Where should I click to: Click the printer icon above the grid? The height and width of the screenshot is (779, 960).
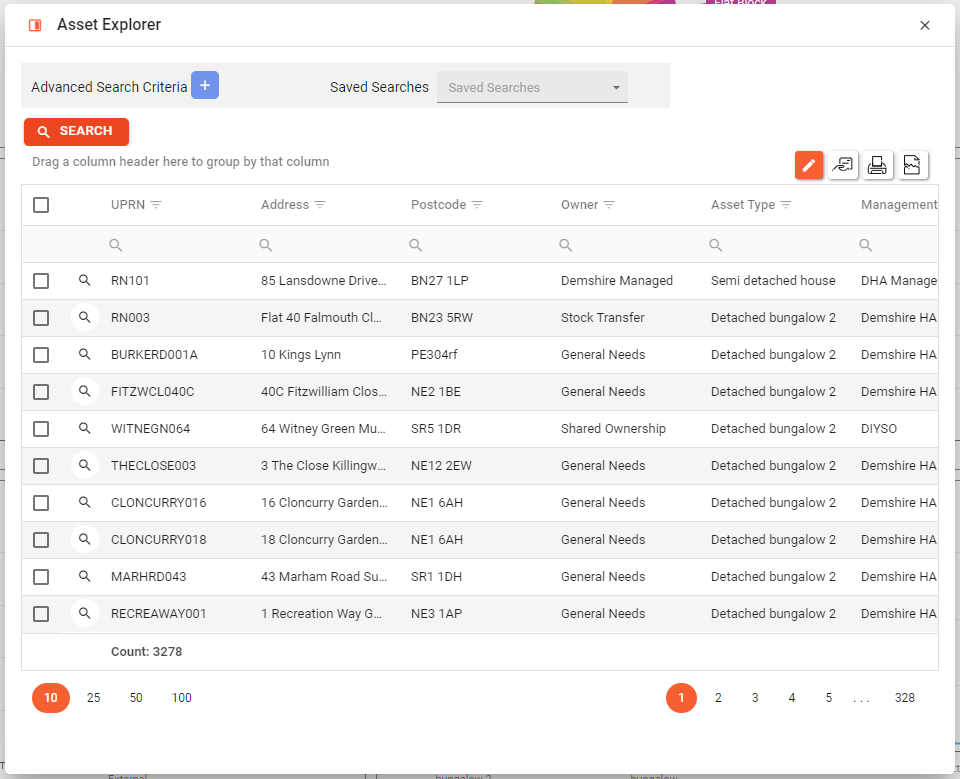tap(877, 166)
